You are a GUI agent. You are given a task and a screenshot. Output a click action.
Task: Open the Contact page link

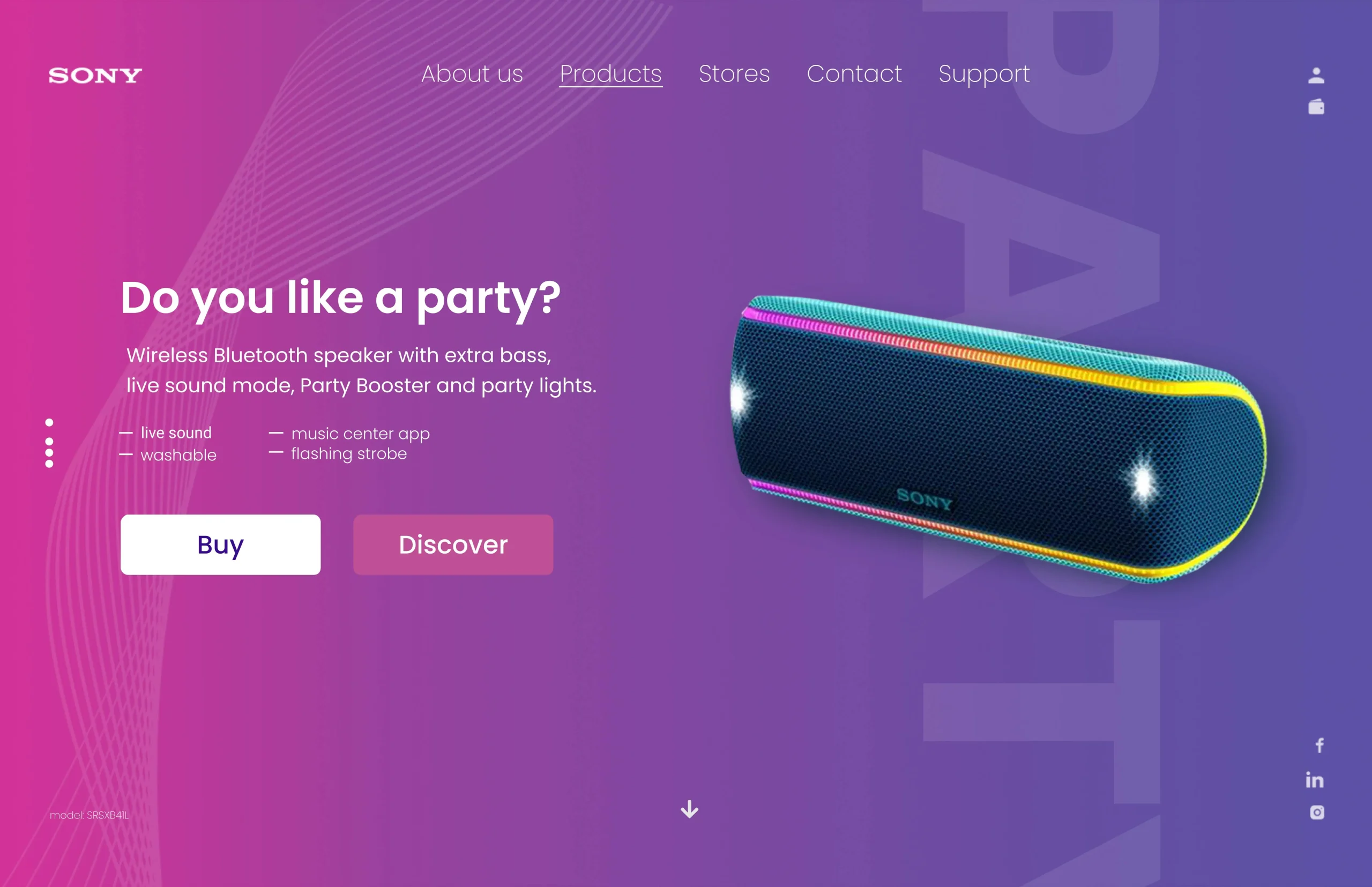click(x=854, y=74)
